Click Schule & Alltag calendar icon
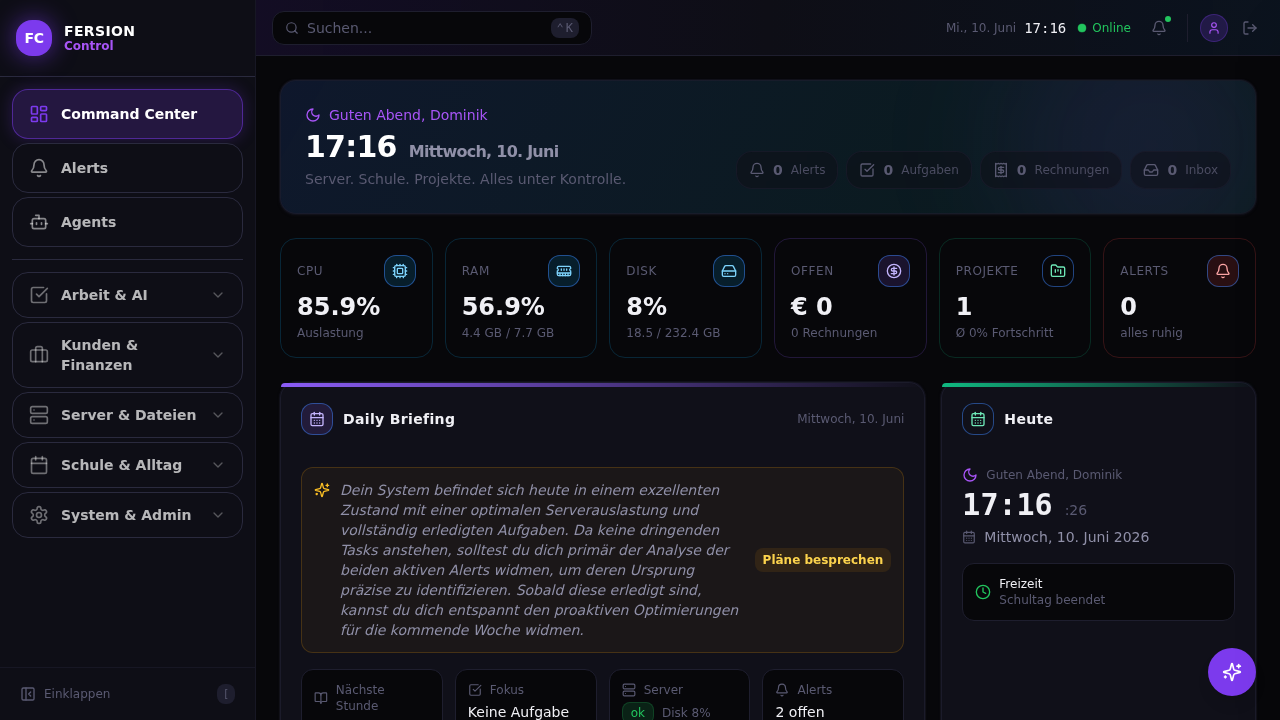Image resolution: width=1280 pixels, height=720 pixels. (39, 465)
